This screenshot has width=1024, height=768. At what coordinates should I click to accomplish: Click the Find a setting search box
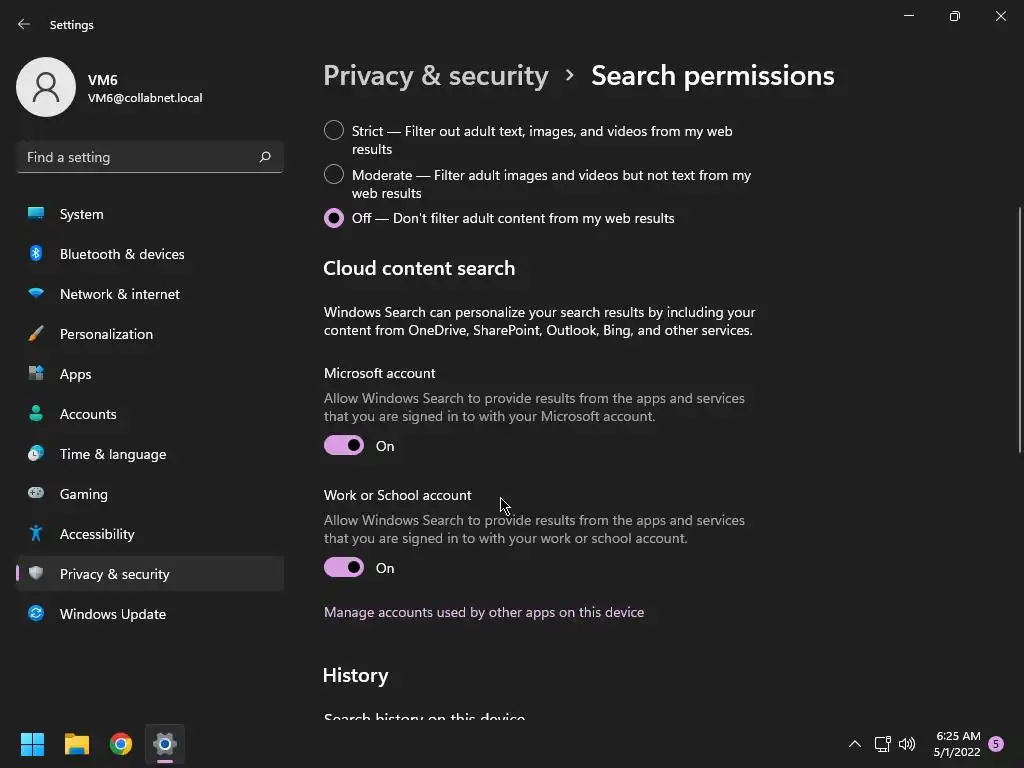click(x=138, y=157)
